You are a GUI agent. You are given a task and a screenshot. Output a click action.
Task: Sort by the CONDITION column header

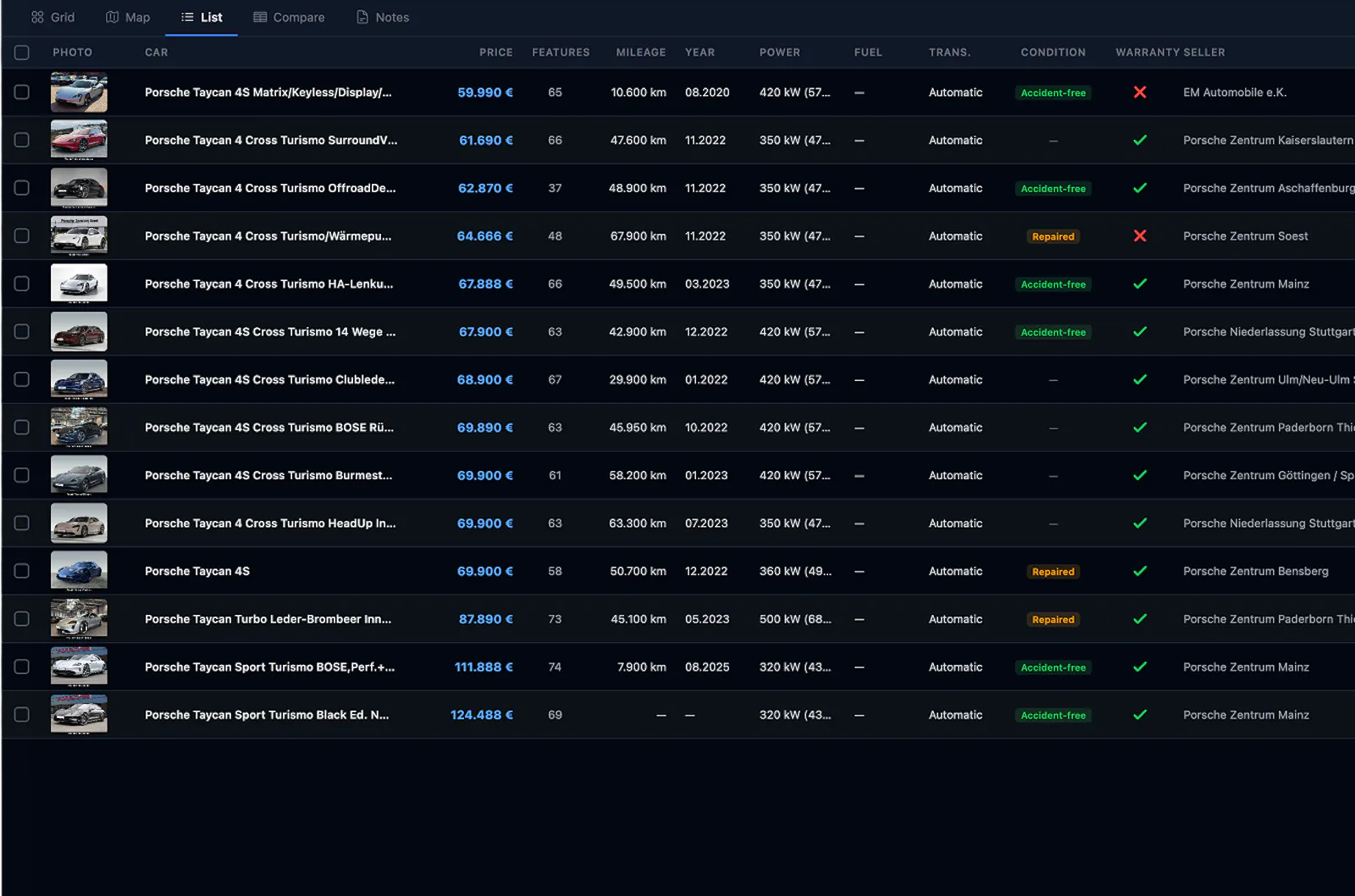1053,53
